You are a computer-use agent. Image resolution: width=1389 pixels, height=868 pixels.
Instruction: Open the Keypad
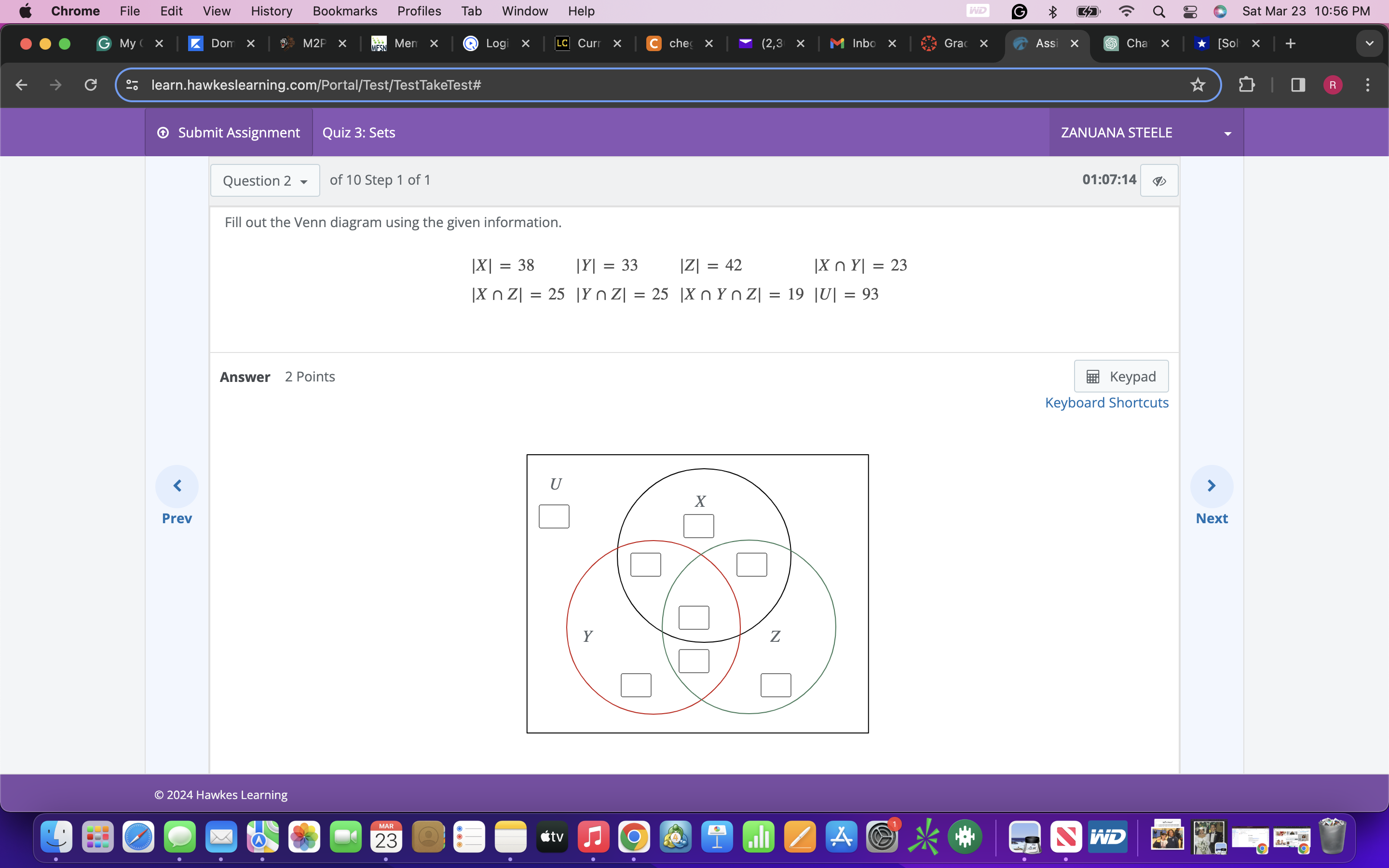pyautogui.click(x=1121, y=376)
